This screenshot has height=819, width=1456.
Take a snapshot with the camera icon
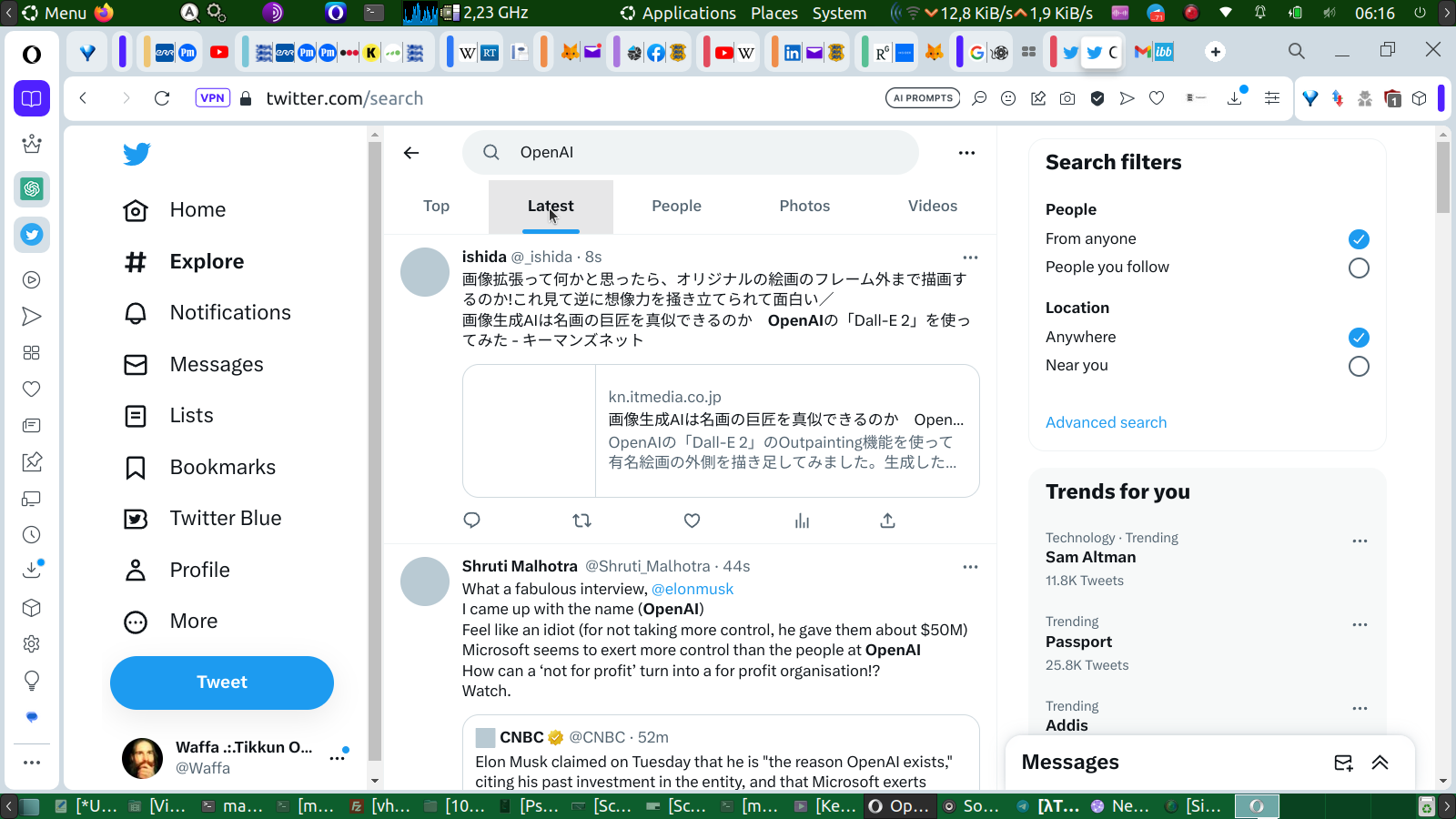(x=1067, y=98)
